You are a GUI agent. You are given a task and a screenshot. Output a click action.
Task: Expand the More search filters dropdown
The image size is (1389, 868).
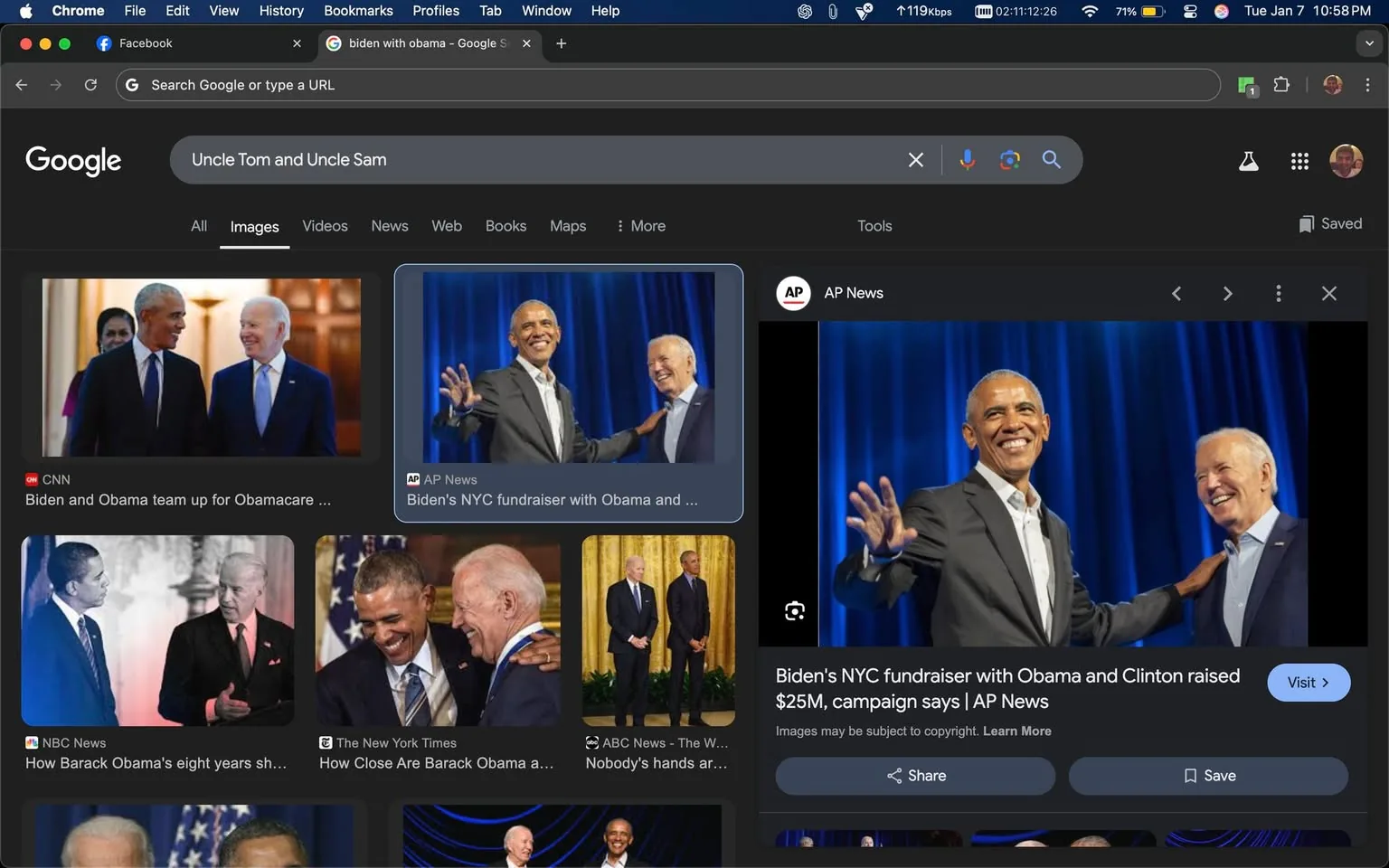pos(640,226)
